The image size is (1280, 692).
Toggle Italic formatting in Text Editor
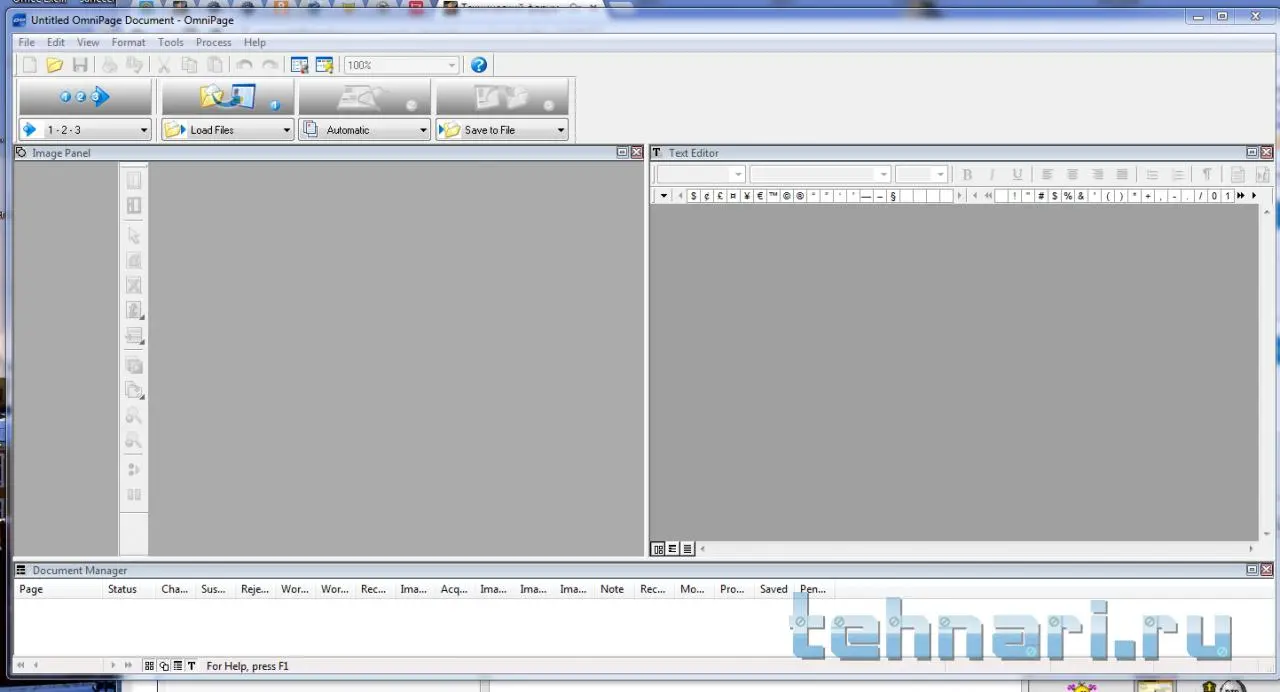click(x=992, y=174)
